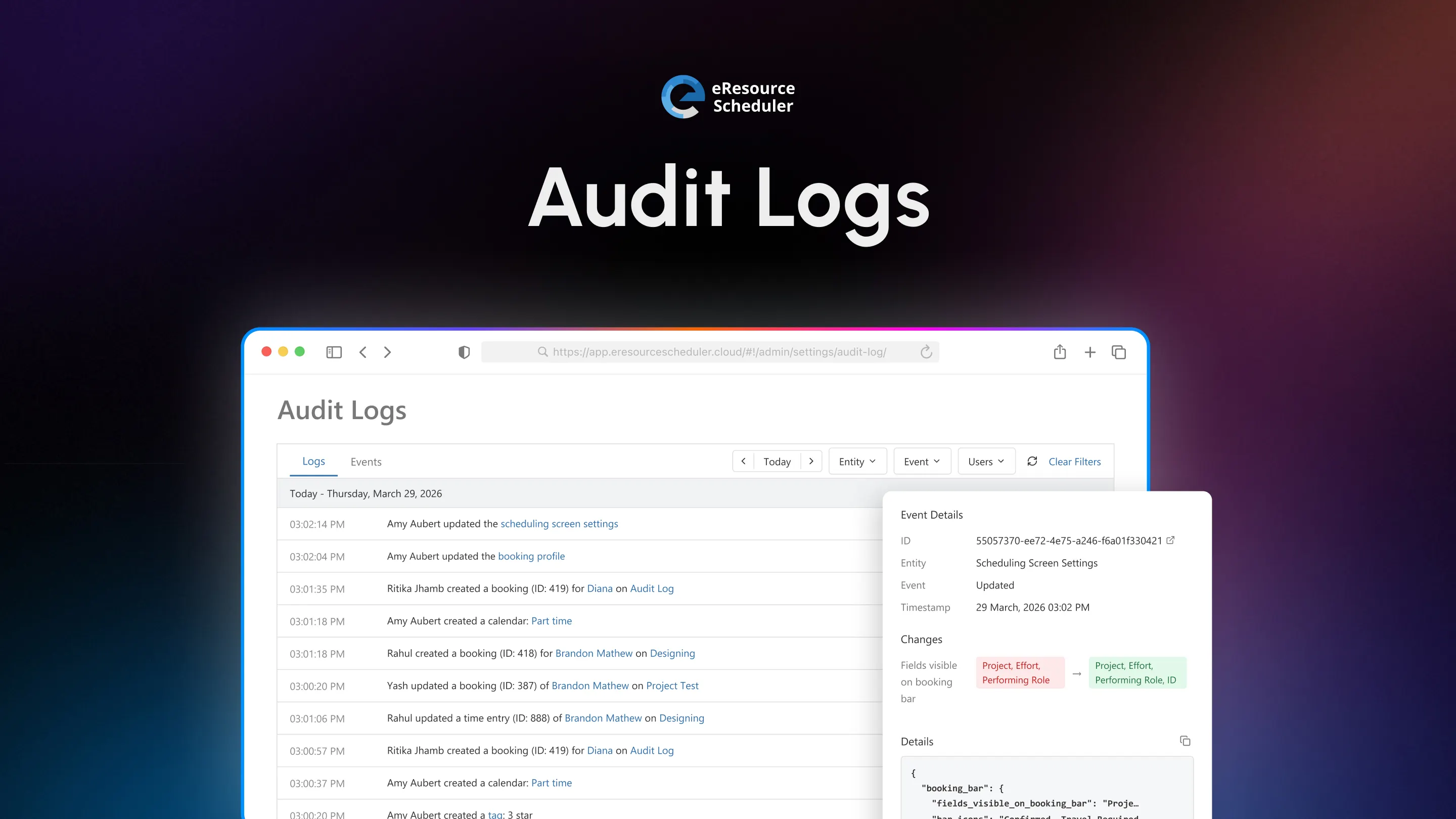Go back with browser back arrow
Image resolution: width=1456 pixels, height=819 pixels.
coord(363,352)
